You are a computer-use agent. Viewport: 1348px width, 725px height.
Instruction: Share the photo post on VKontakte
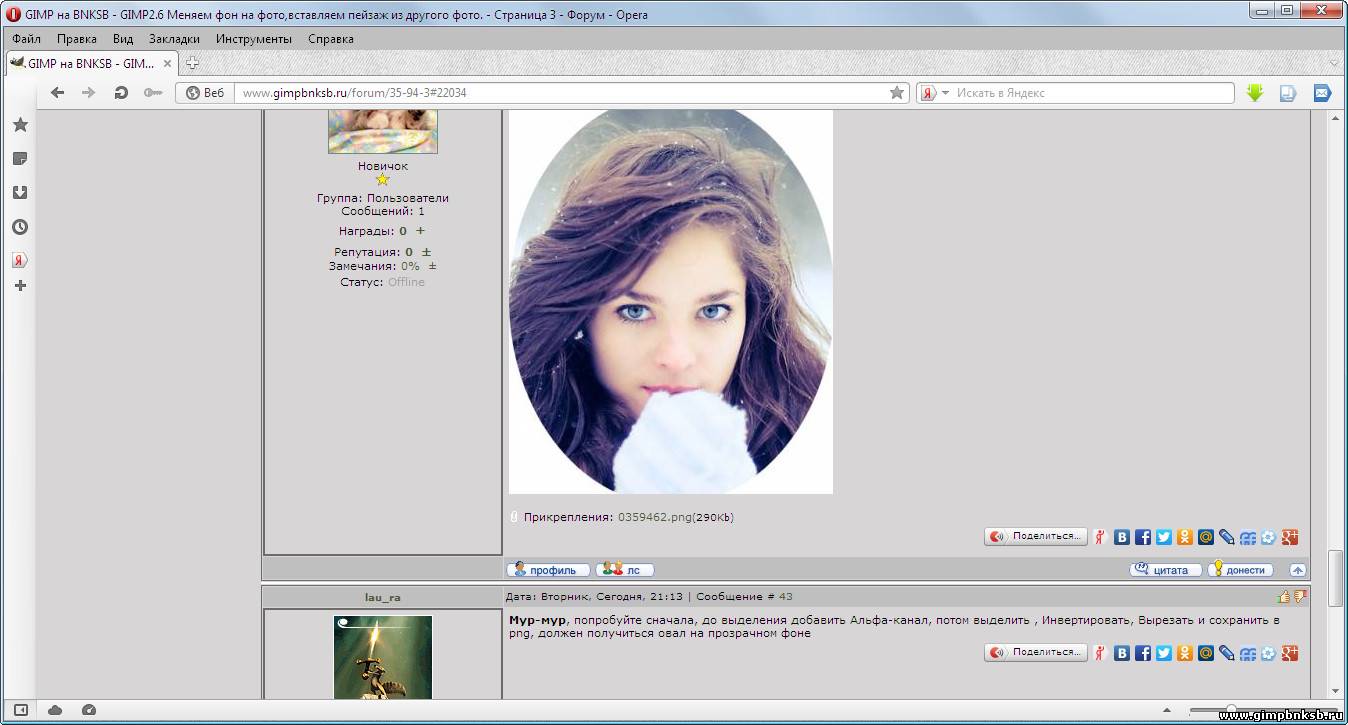pyautogui.click(x=1122, y=537)
